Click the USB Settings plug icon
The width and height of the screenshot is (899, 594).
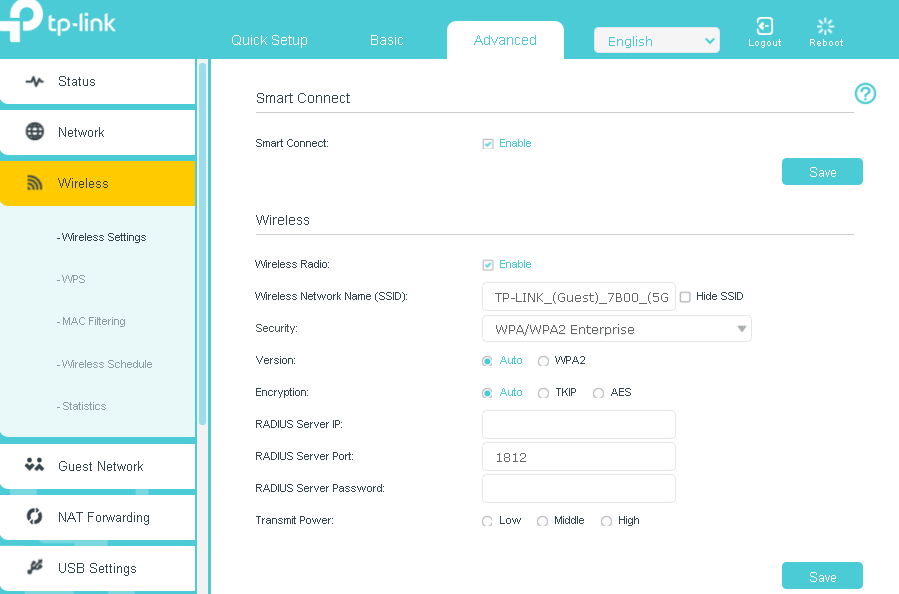coord(35,568)
